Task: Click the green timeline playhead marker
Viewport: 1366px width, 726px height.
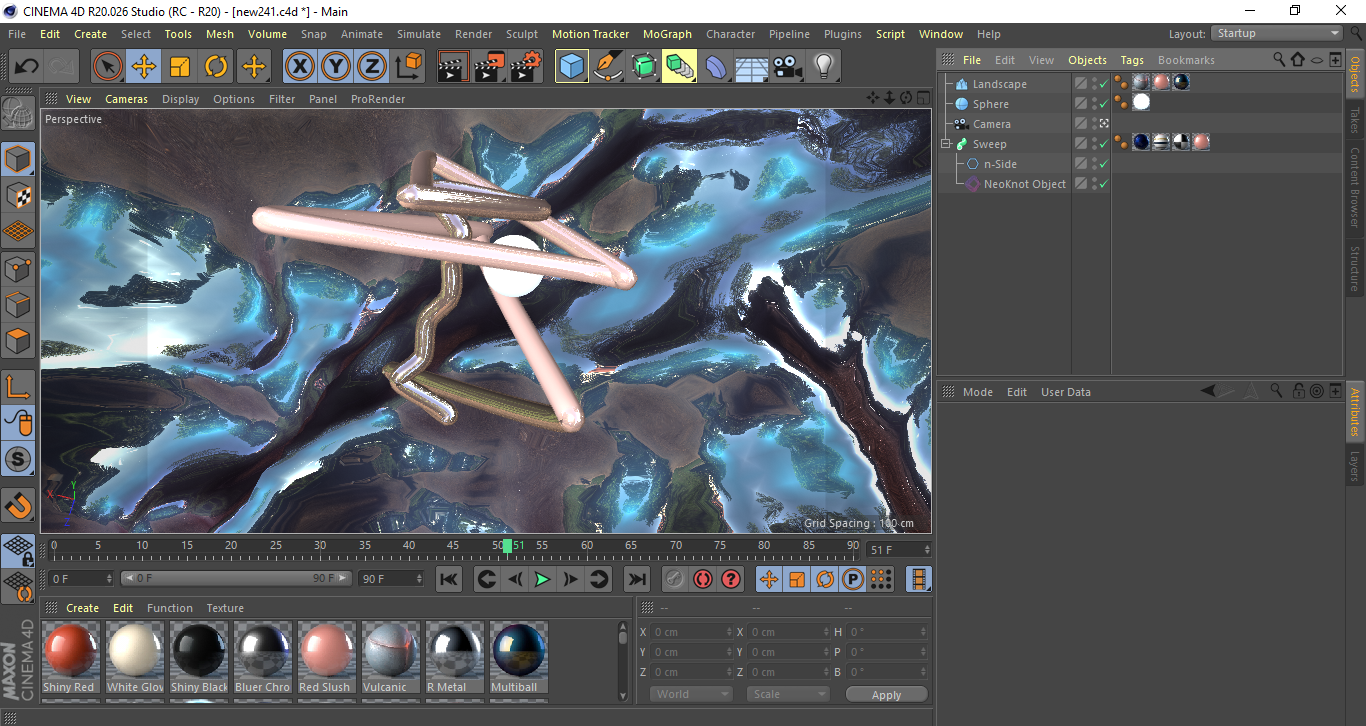Action: 507,545
